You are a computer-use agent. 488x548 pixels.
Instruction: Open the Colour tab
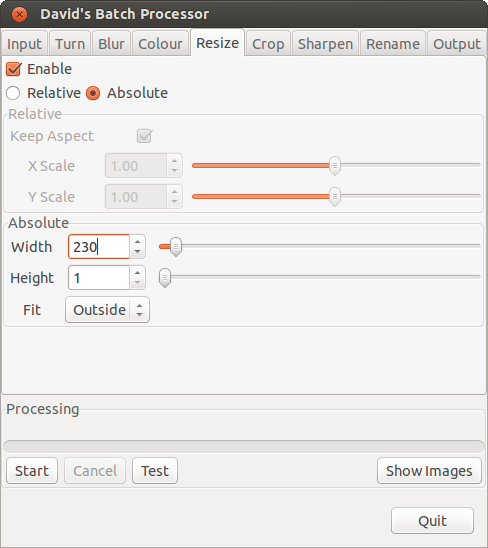click(x=160, y=44)
